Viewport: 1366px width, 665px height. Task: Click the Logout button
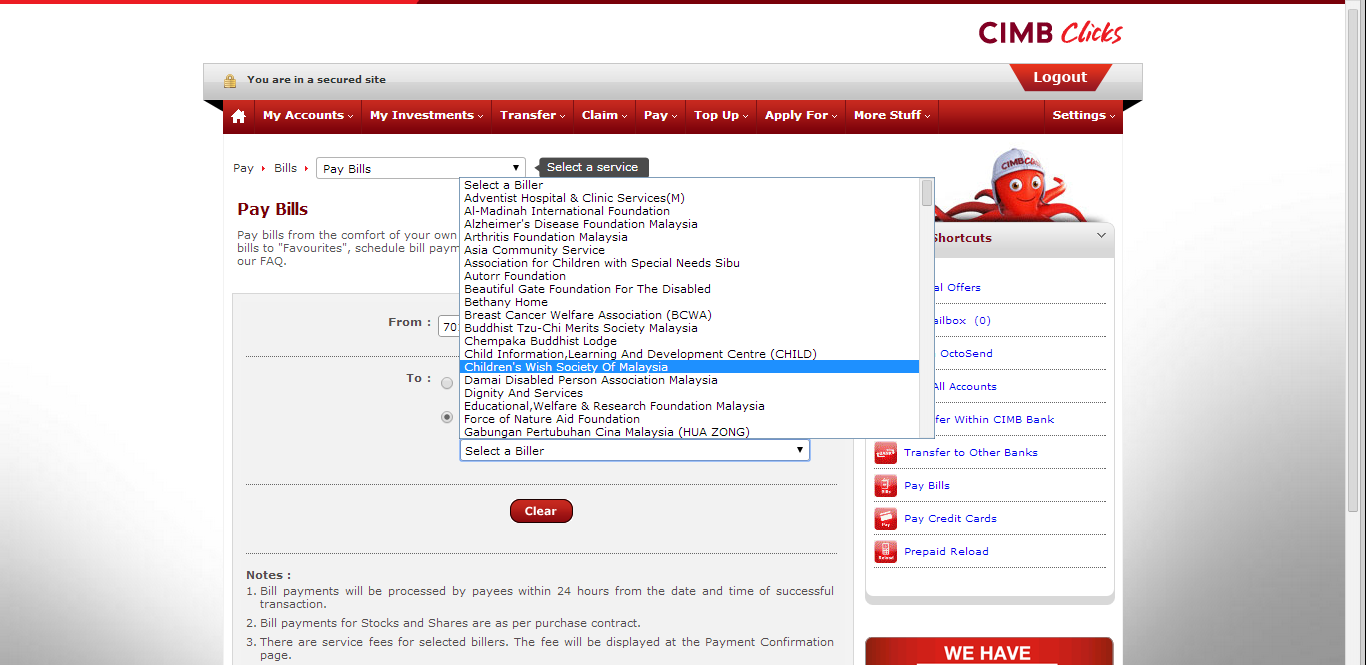coord(1060,78)
